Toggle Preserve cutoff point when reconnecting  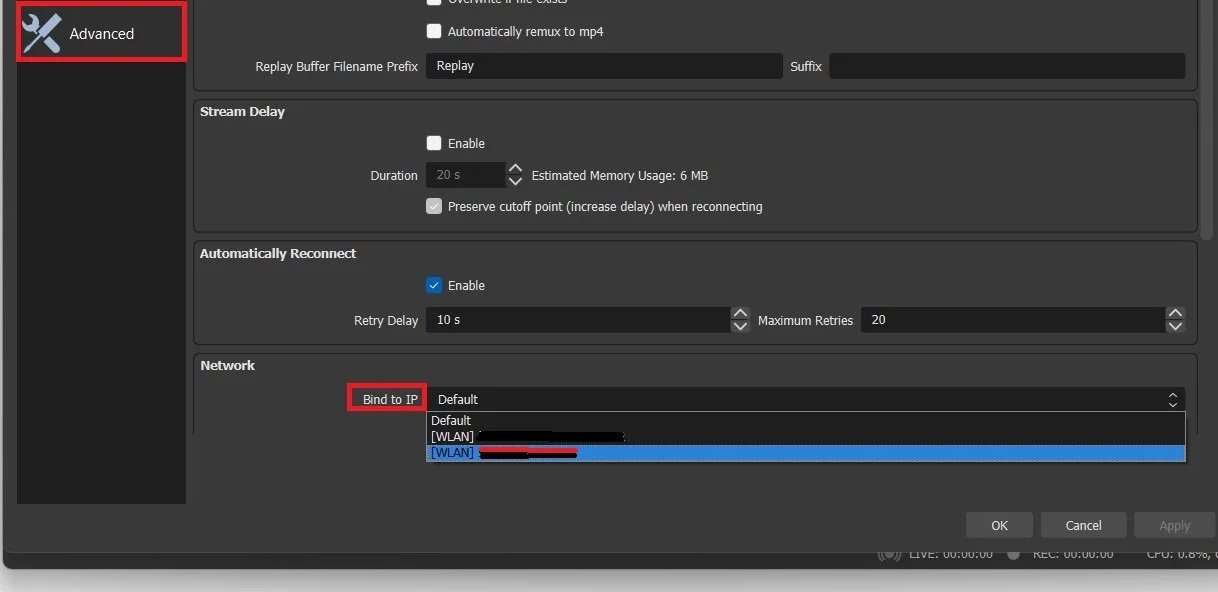(434, 206)
